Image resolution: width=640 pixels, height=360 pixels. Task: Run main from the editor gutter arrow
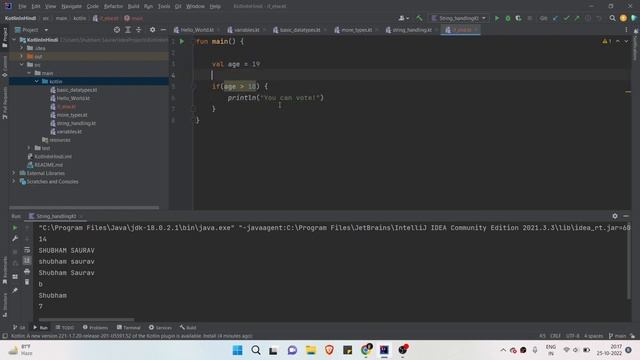click(x=182, y=41)
